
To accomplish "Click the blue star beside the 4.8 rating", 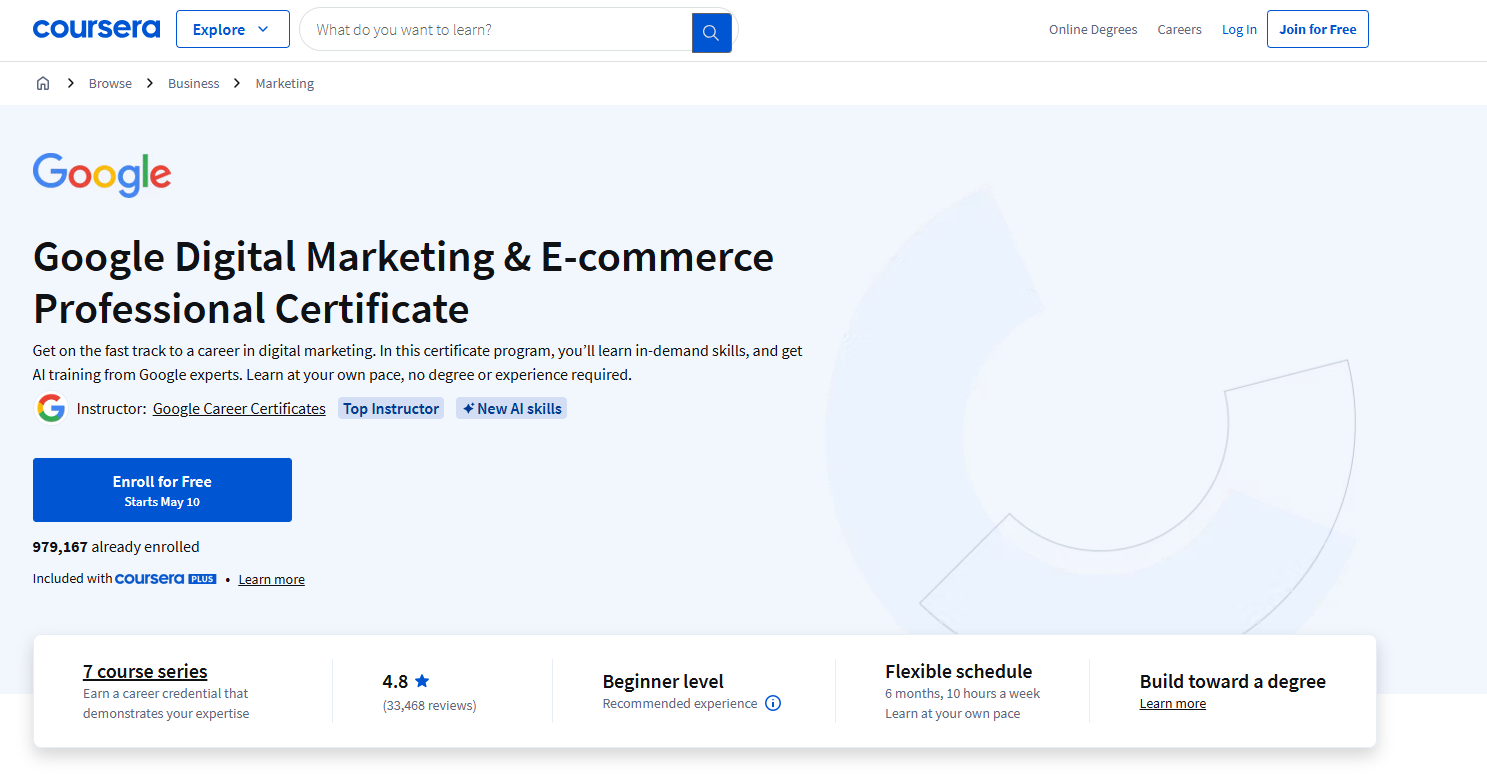I will (x=421, y=680).
